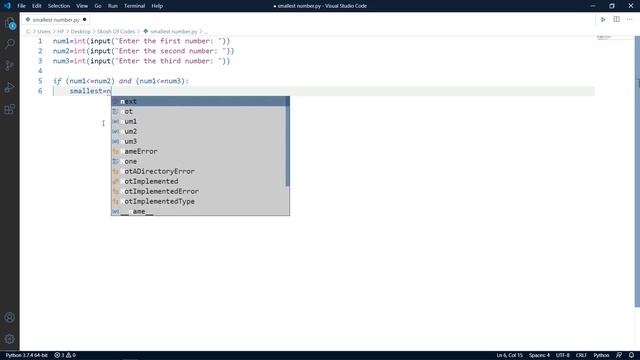Open the Terminal menu
This screenshot has width=640, height=360.
click(x=135, y=6)
